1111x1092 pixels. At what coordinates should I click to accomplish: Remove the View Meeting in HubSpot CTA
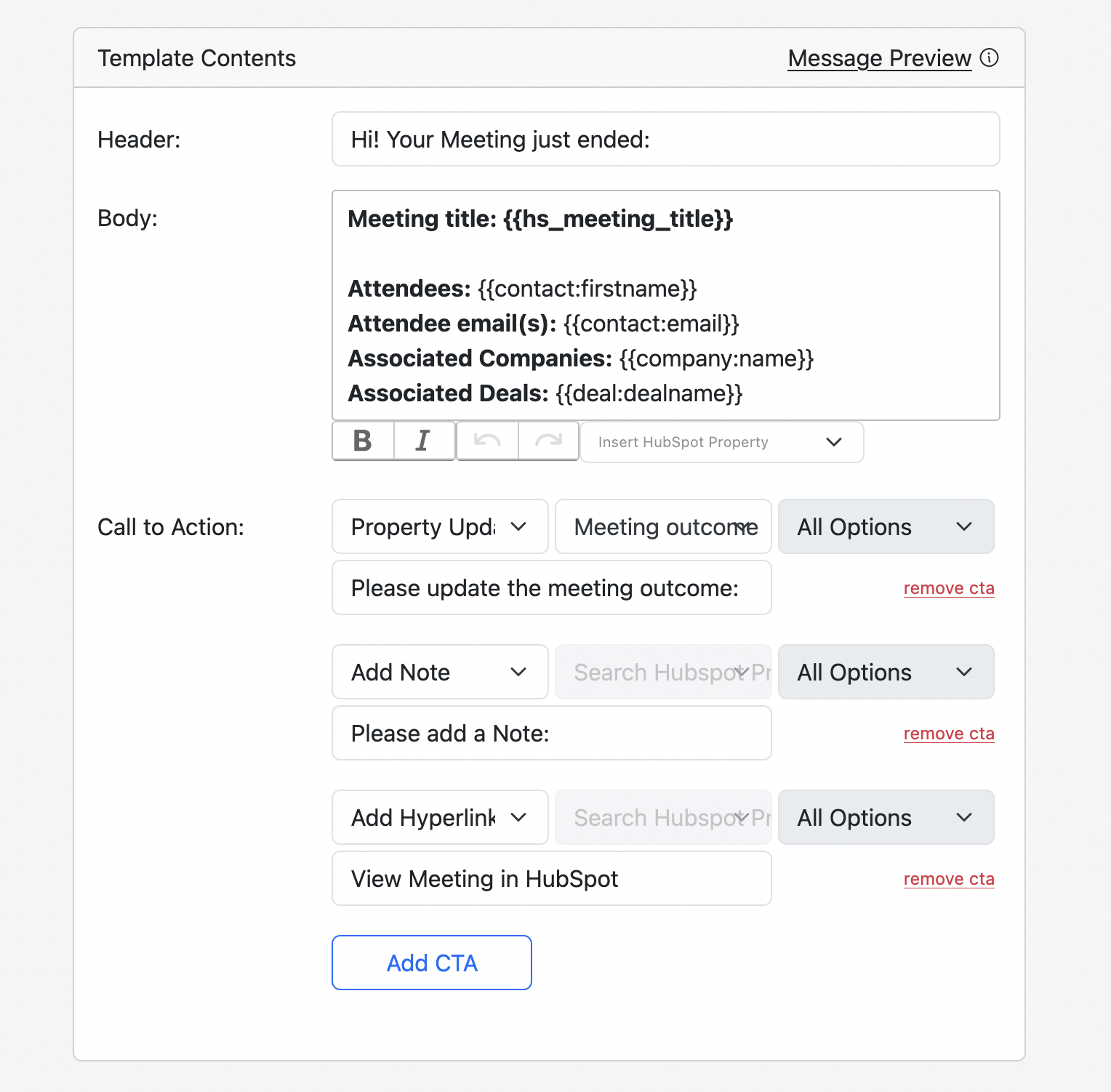948,879
